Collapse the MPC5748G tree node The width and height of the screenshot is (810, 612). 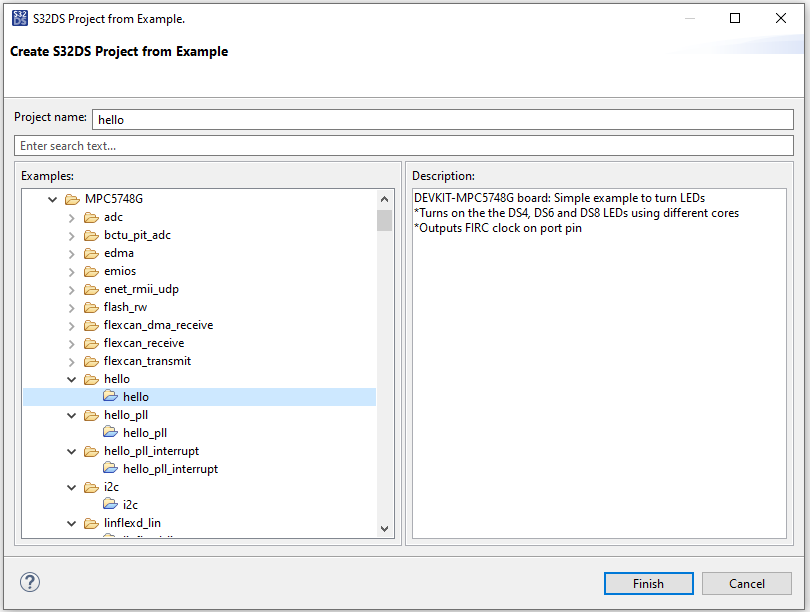pos(53,199)
